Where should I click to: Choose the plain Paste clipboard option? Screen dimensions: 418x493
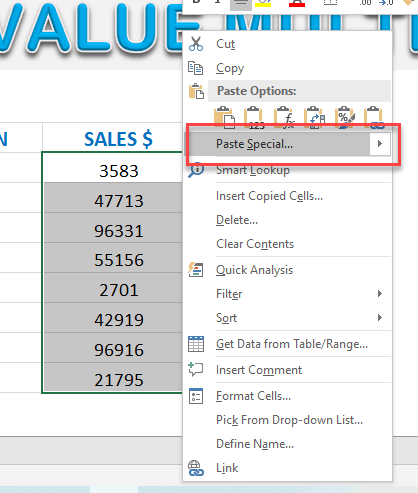pyautogui.click(x=224, y=117)
